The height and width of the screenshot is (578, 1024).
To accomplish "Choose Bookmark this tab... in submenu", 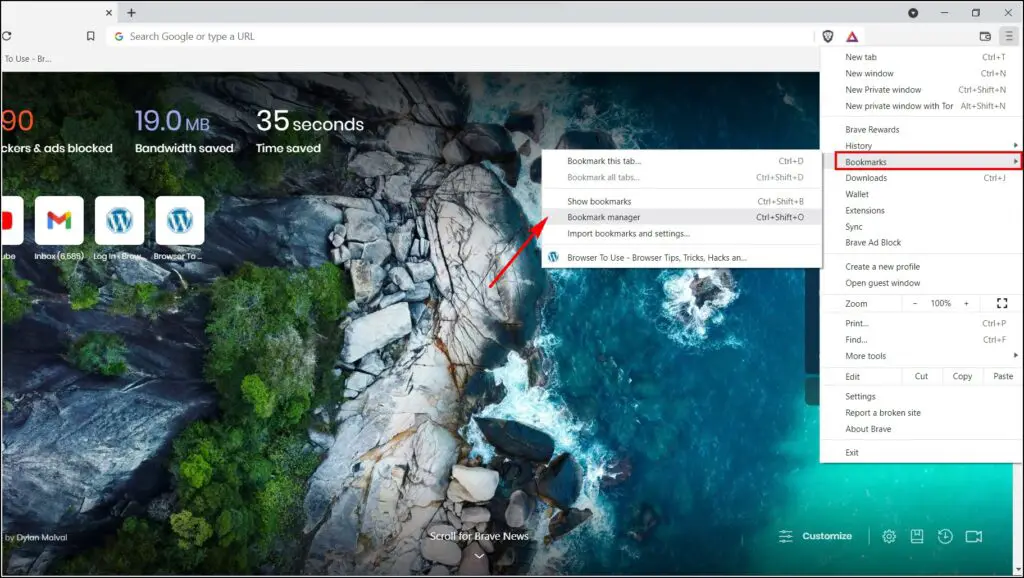I will (682, 161).
